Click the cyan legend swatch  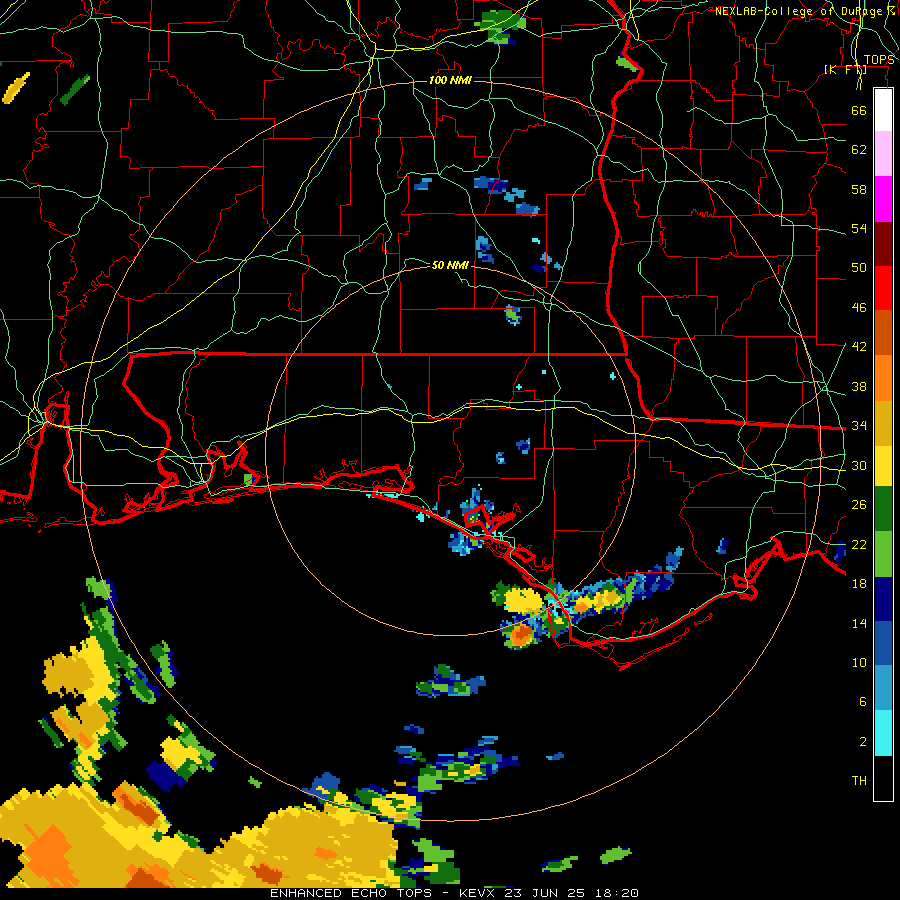click(883, 733)
